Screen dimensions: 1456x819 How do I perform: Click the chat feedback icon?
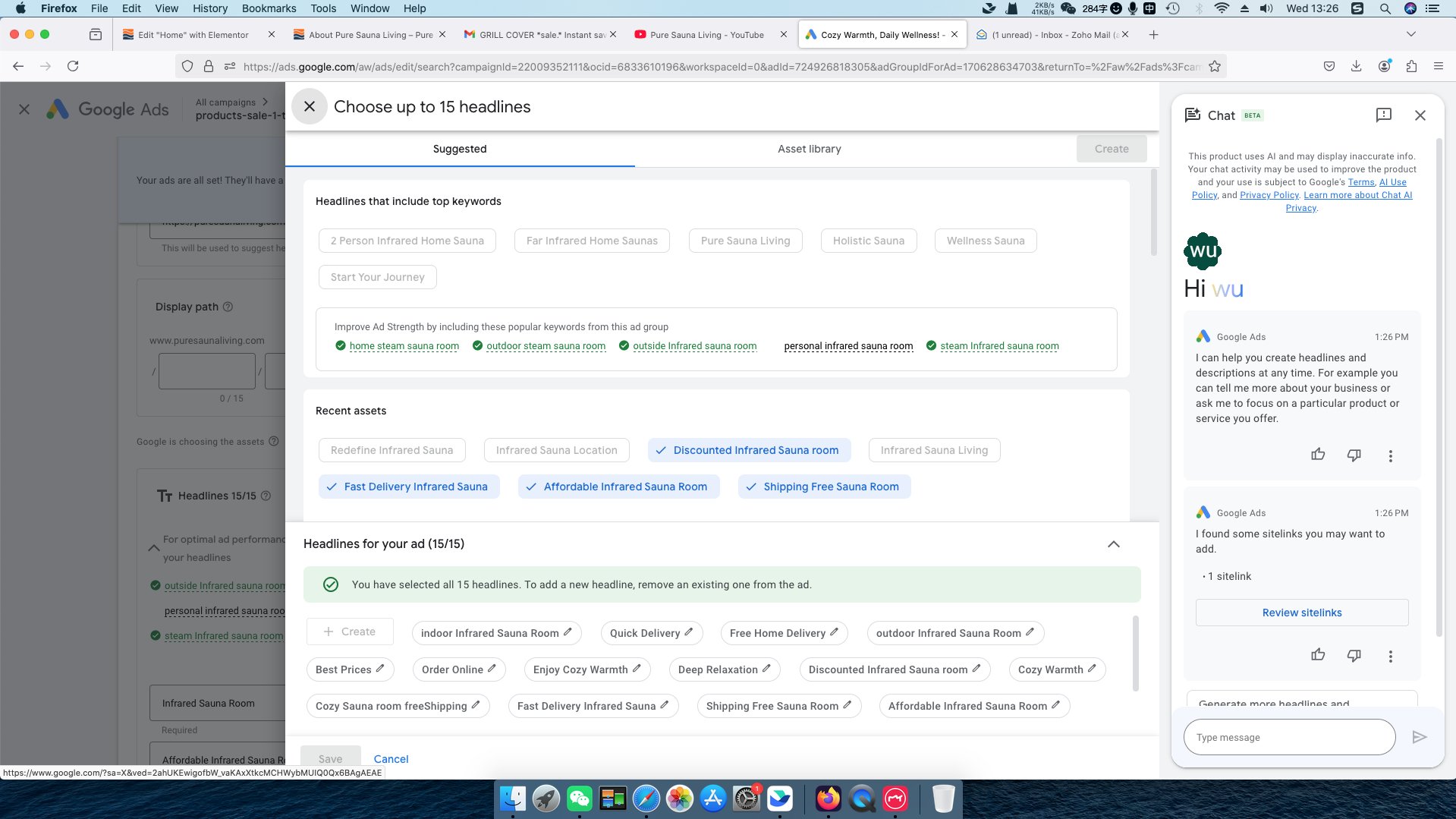(1383, 115)
